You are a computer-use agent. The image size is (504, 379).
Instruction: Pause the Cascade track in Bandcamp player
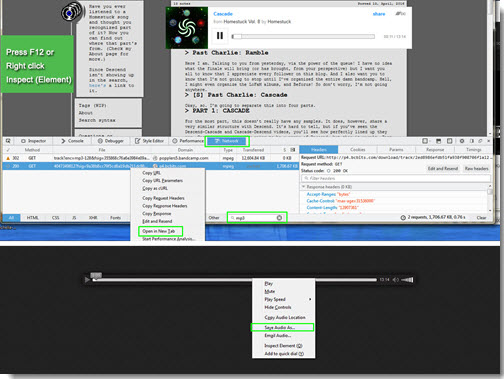[220, 36]
